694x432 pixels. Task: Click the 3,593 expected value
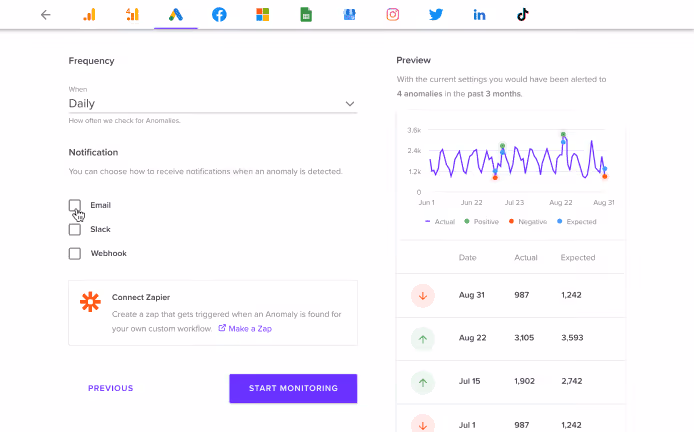coord(572,338)
